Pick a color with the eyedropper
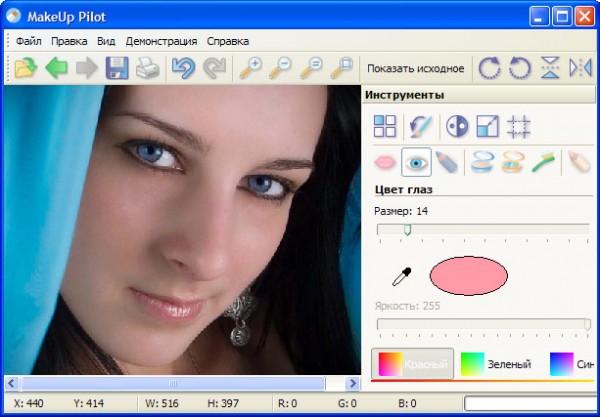Image resolution: width=600 pixels, height=417 pixels. pyautogui.click(x=402, y=277)
